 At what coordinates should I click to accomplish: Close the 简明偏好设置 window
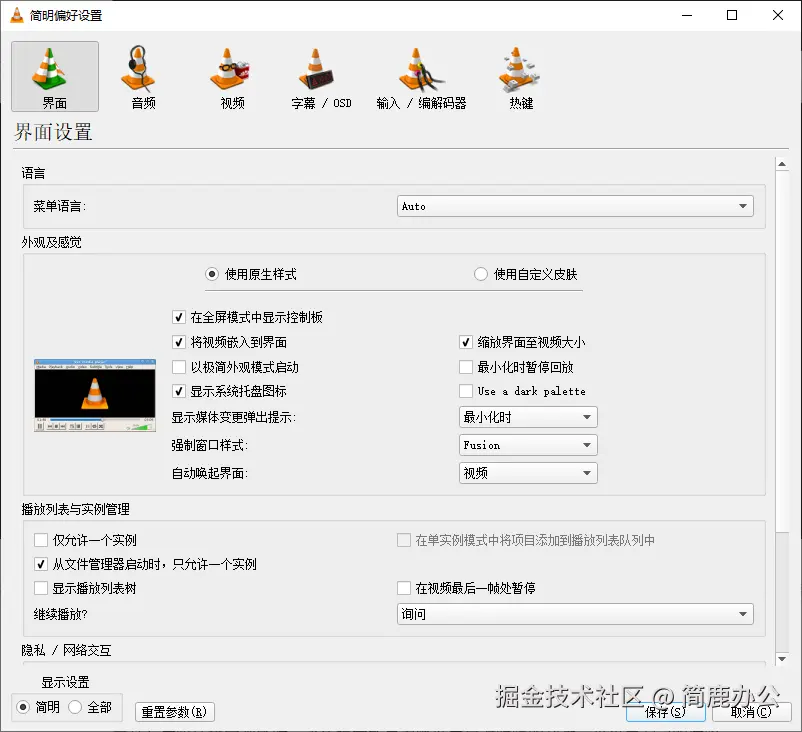point(777,15)
